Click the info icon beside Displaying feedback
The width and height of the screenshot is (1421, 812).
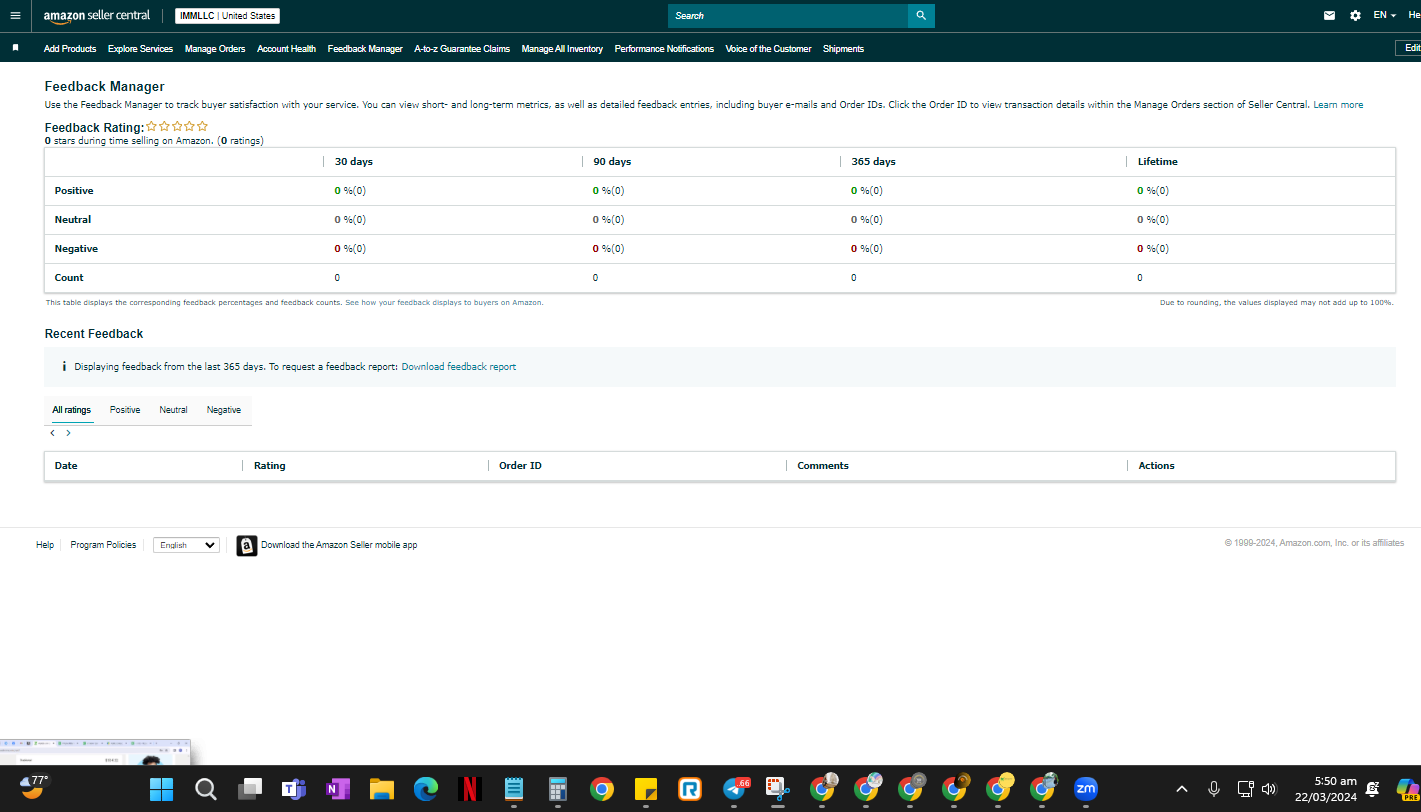pyautogui.click(x=64, y=367)
